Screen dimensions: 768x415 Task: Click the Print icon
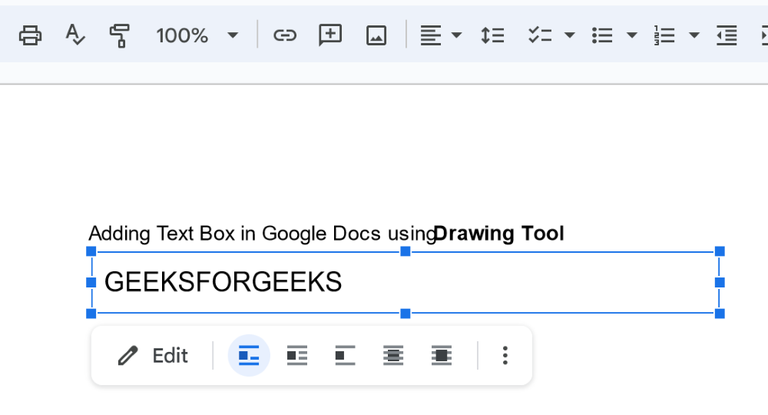(x=30, y=35)
